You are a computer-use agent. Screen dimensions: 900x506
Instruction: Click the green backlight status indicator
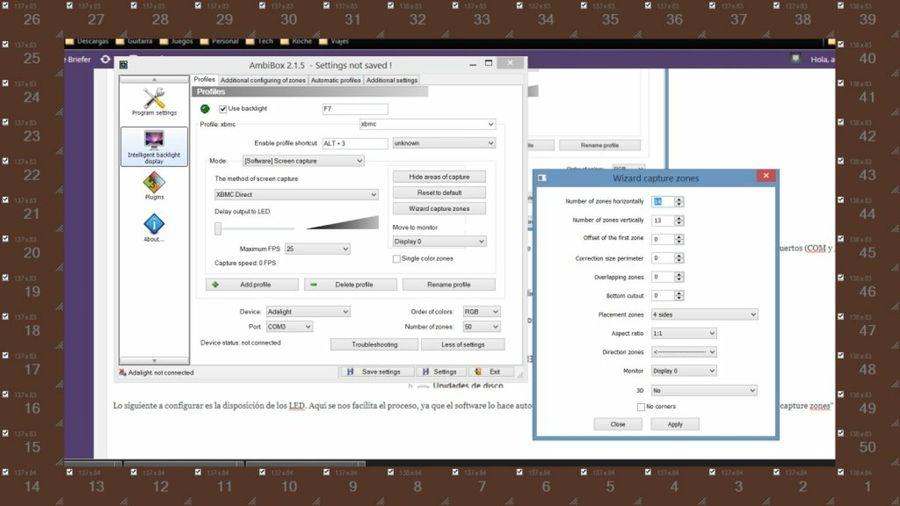pos(205,108)
